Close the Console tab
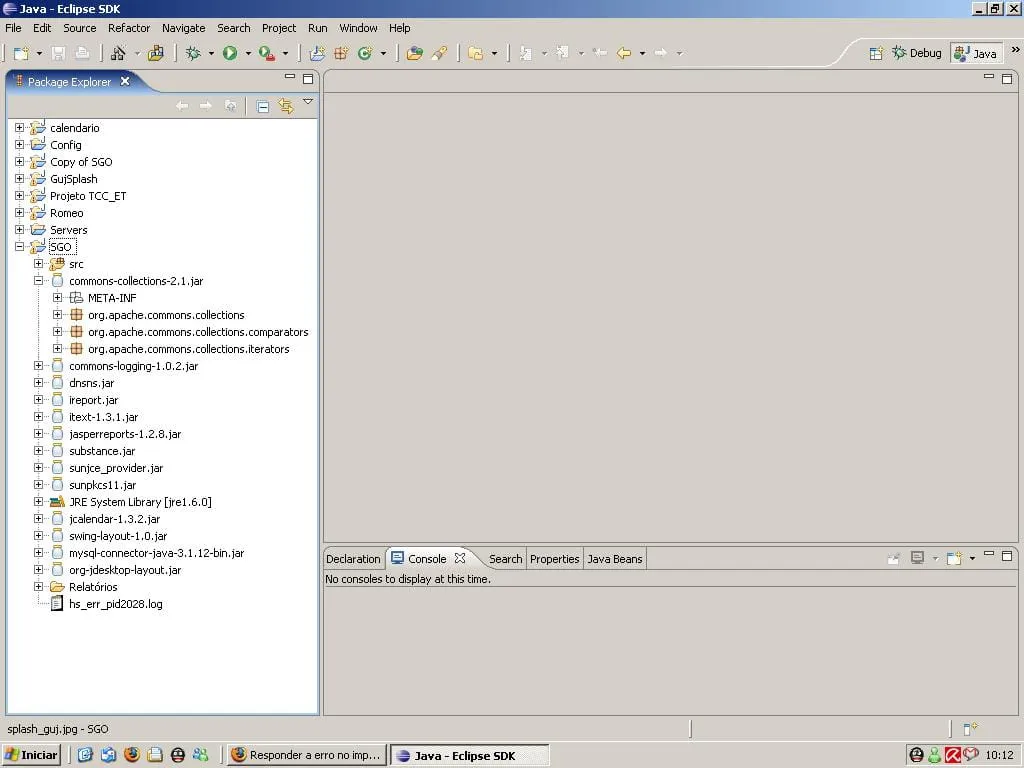 pyautogui.click(x=460, y=558)
